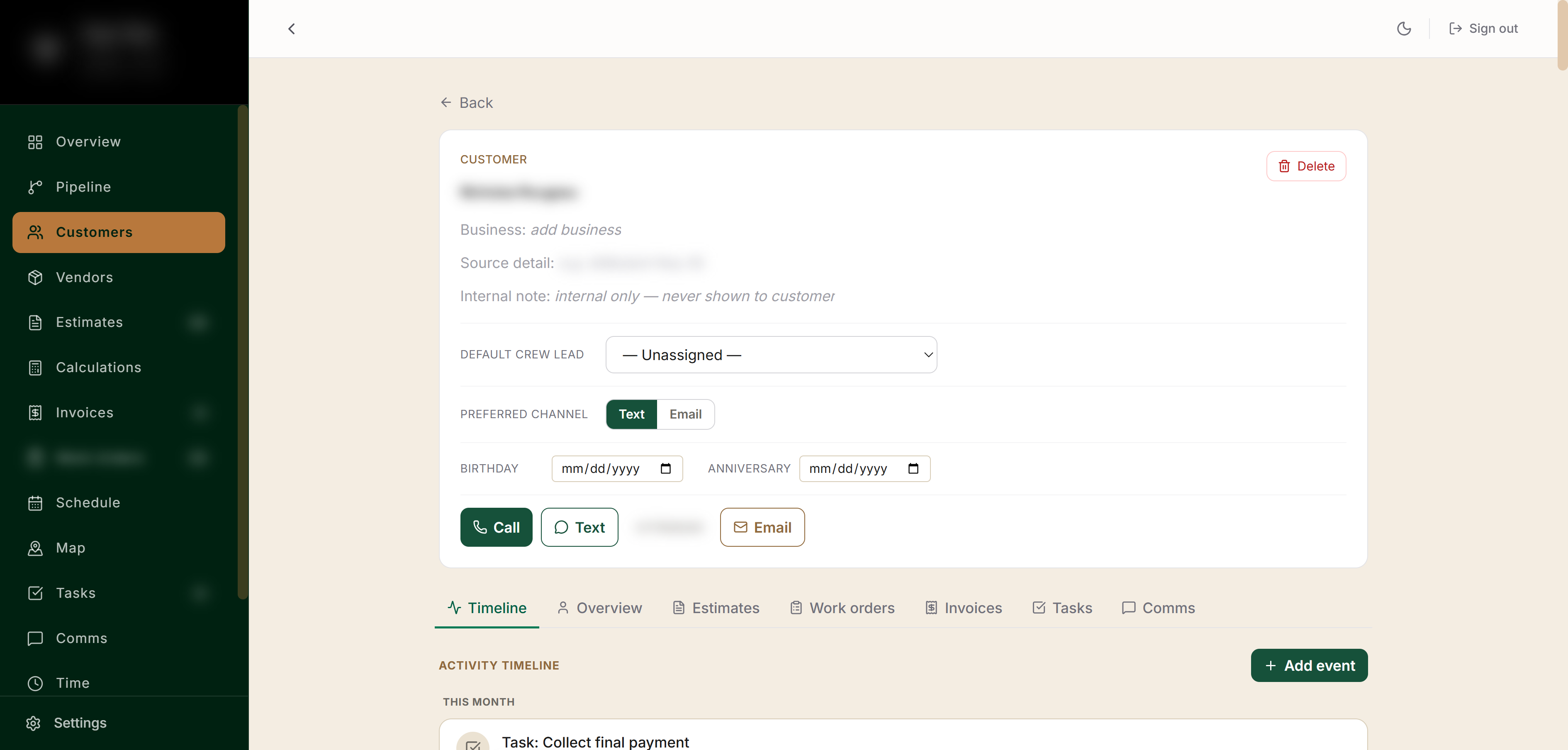Open the Time clock icon

[35, 683]
